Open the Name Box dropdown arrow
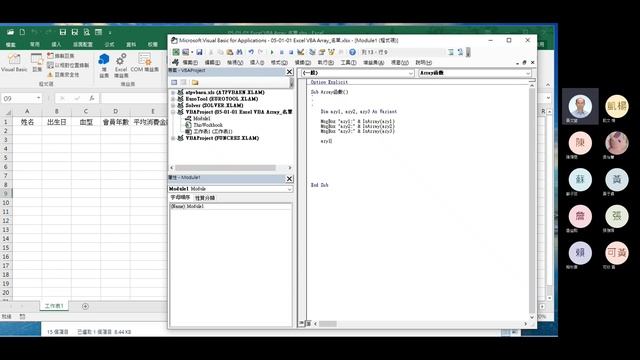 point(38,98)
